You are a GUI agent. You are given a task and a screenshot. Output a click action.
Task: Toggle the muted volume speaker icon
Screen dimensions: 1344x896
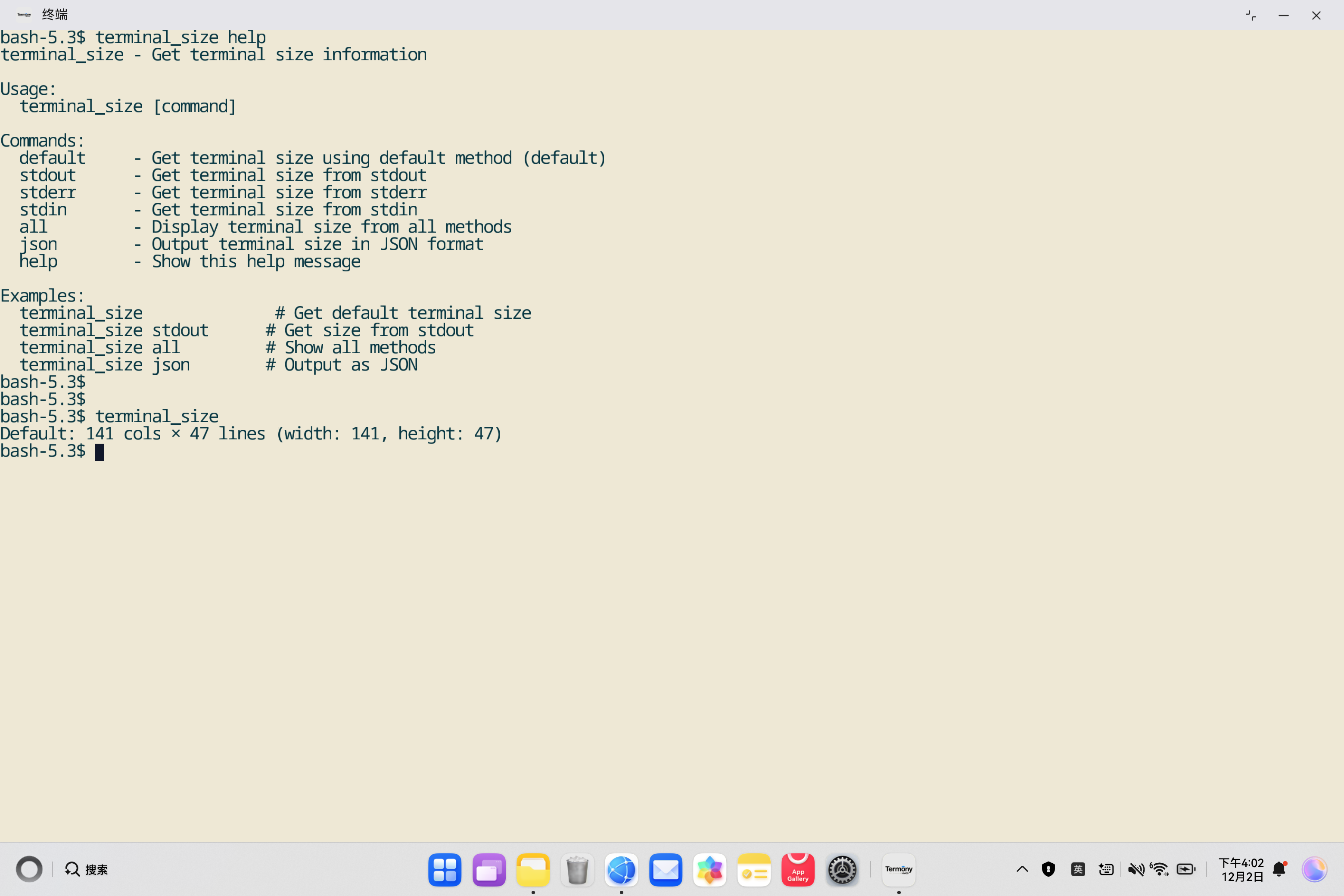(1136, 870)
